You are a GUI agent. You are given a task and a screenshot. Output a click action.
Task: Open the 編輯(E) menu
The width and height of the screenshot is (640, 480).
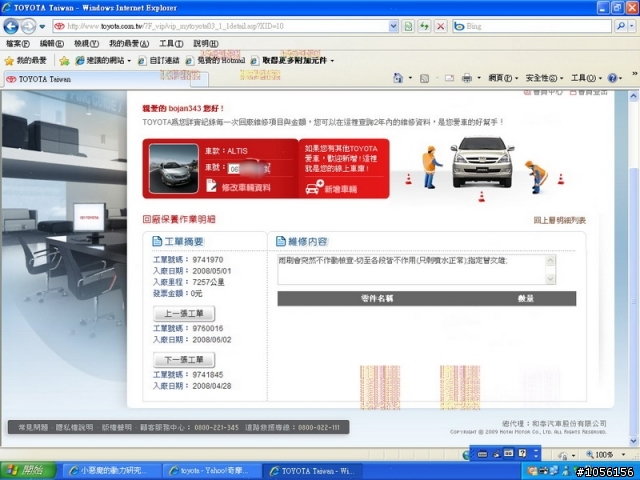tap(52, 43)
